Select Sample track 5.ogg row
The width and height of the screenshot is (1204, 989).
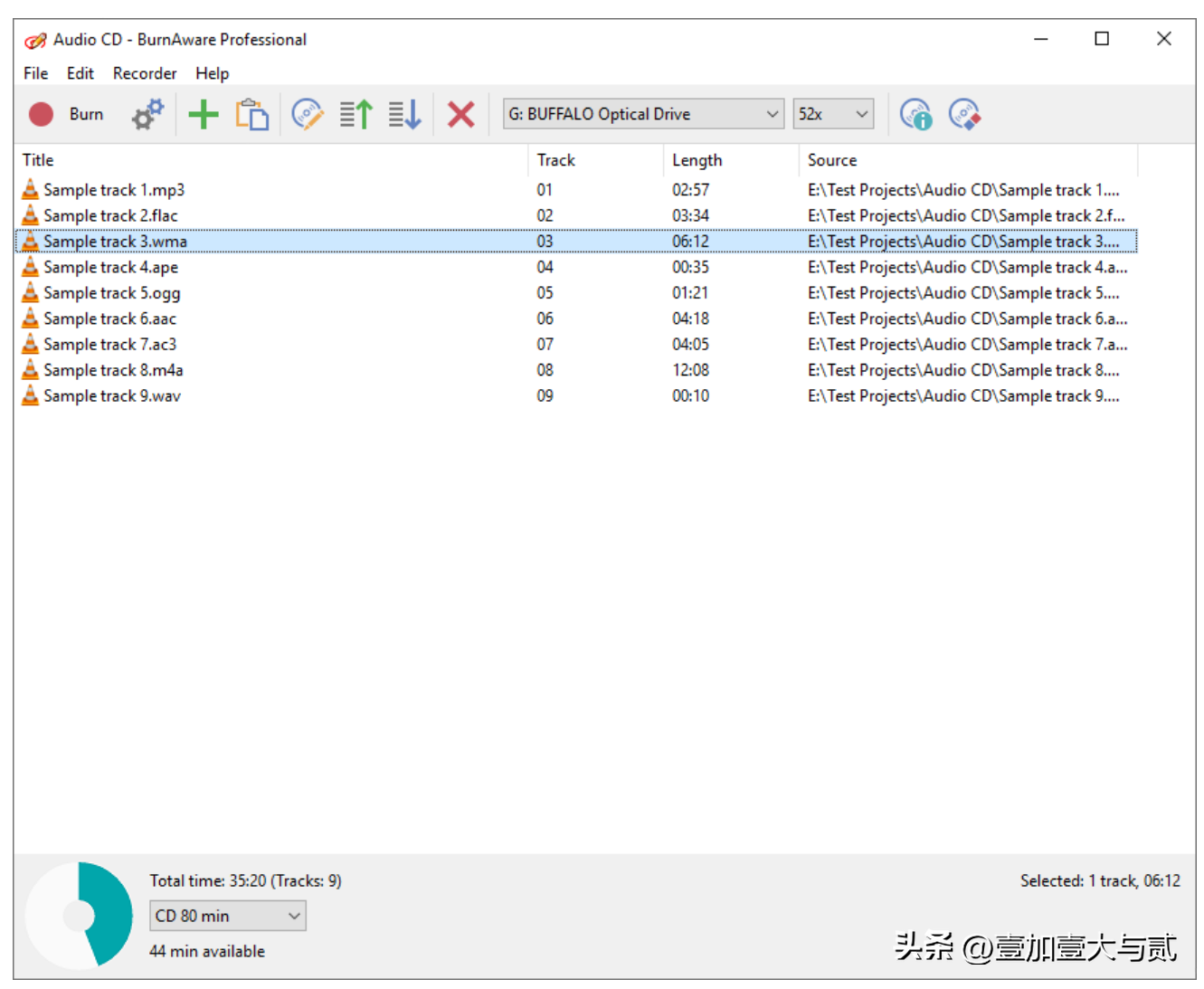click(x=577, y=292)
